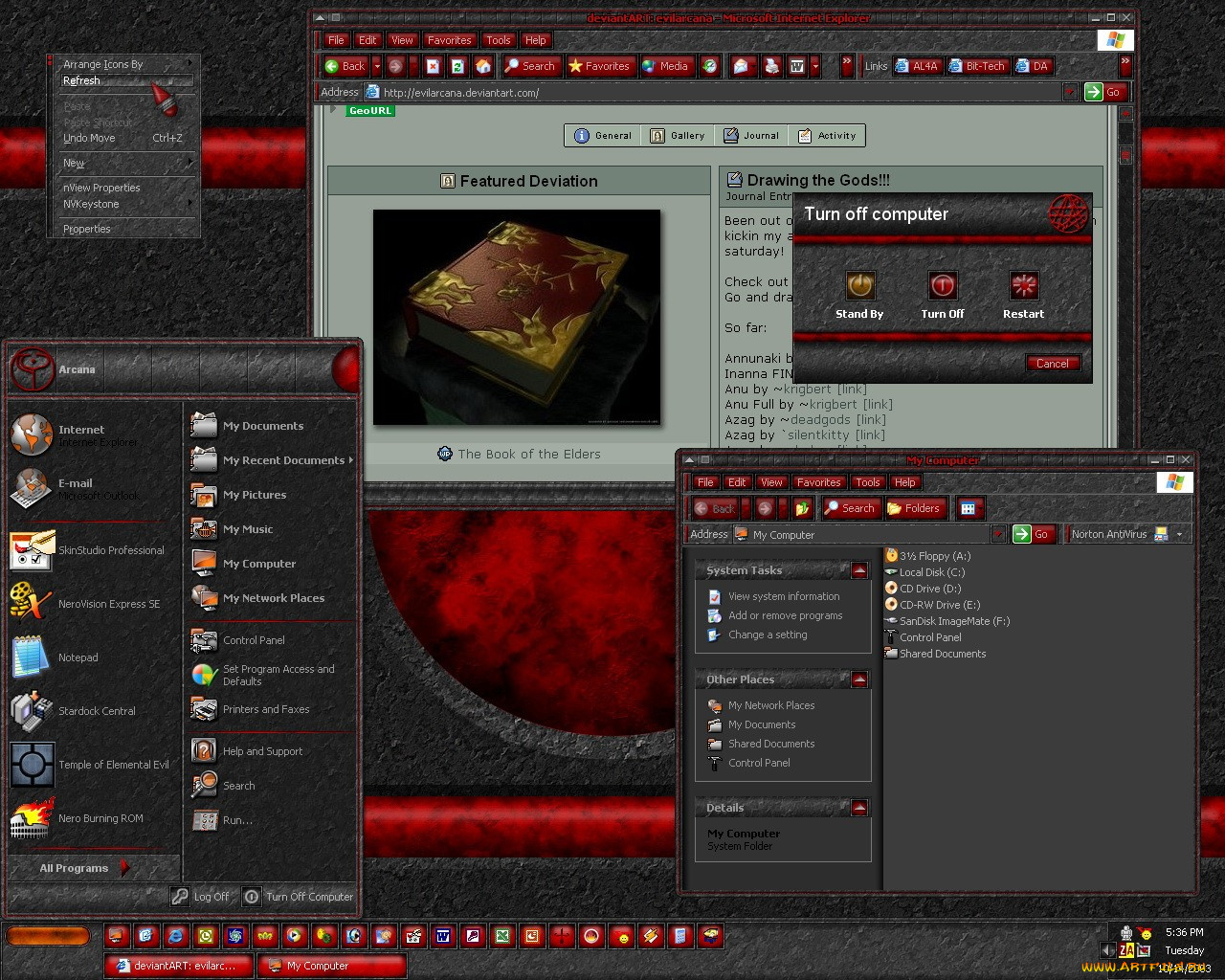Click the Norton AntiVirus toolbar item

[x=1110, y=534]
